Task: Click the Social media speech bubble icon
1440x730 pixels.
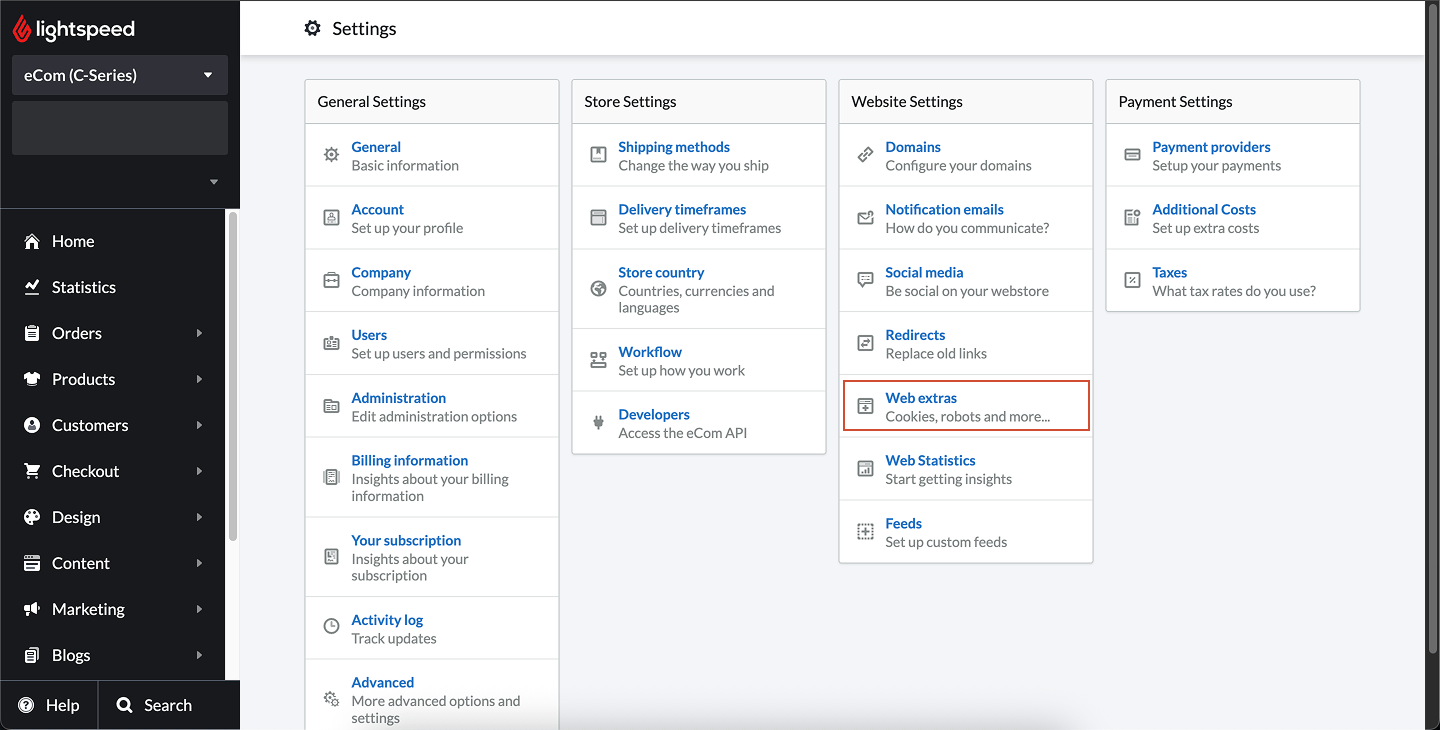Action: tap(865, 280)
